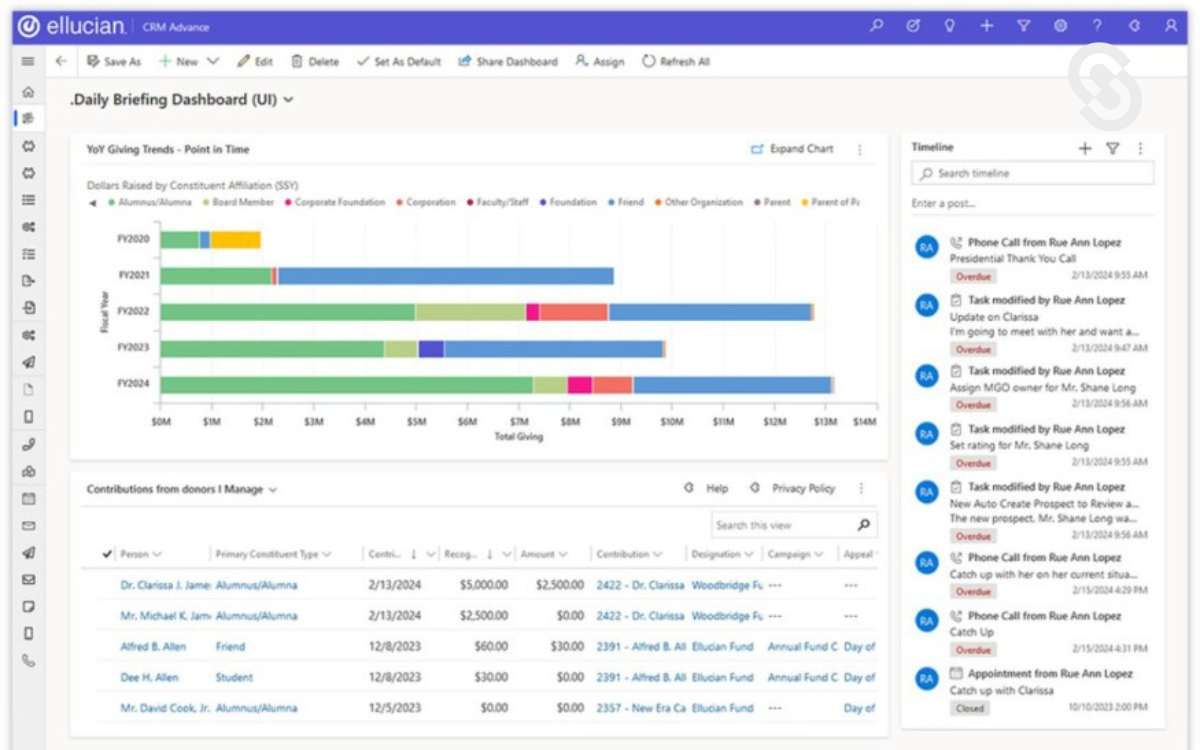
Task: Open the insights lightbulb icon
Action: pos(949,27)
